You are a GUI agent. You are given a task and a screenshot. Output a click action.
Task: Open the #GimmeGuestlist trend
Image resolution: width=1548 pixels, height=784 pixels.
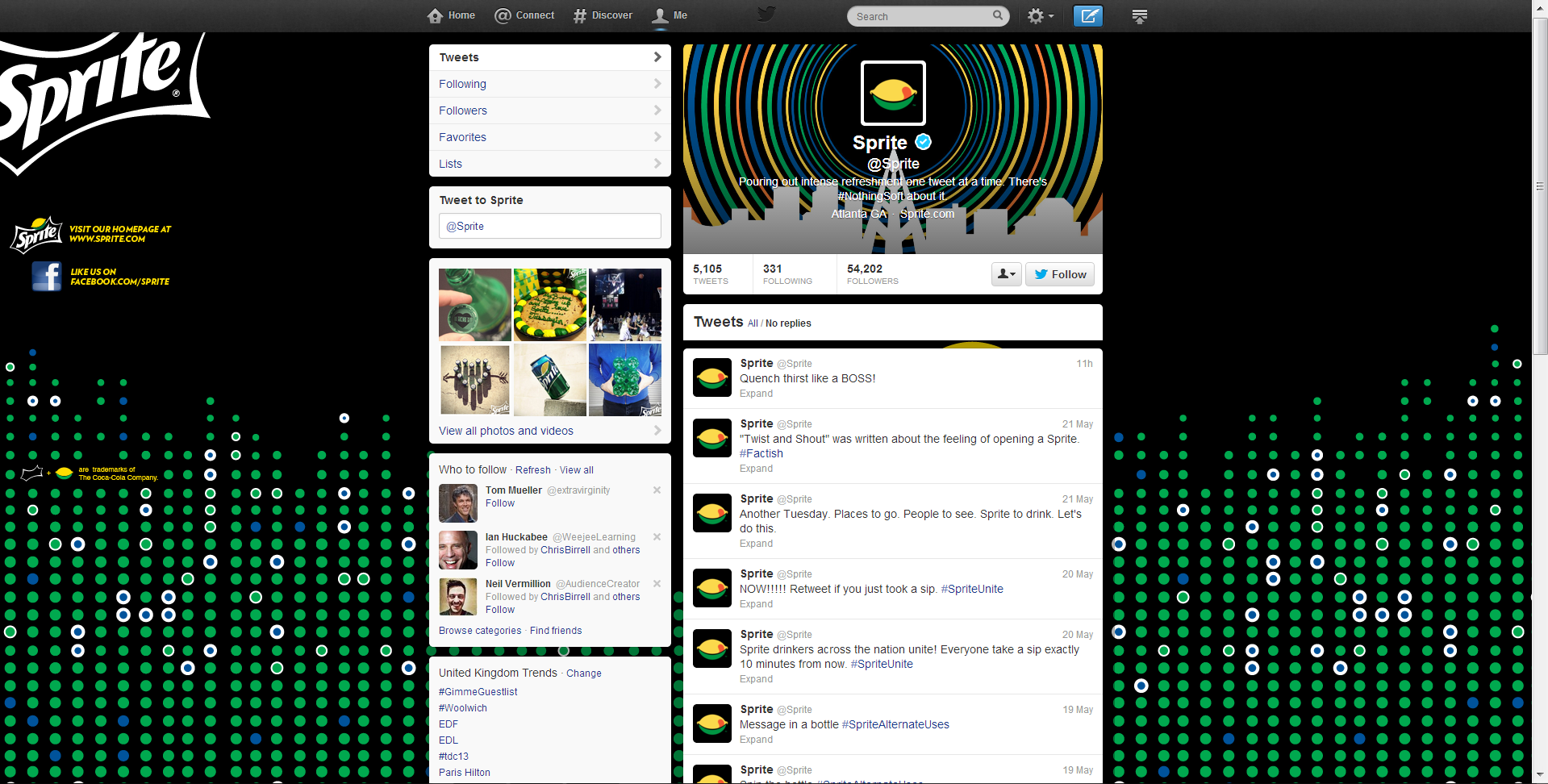(x=478, y=692)
